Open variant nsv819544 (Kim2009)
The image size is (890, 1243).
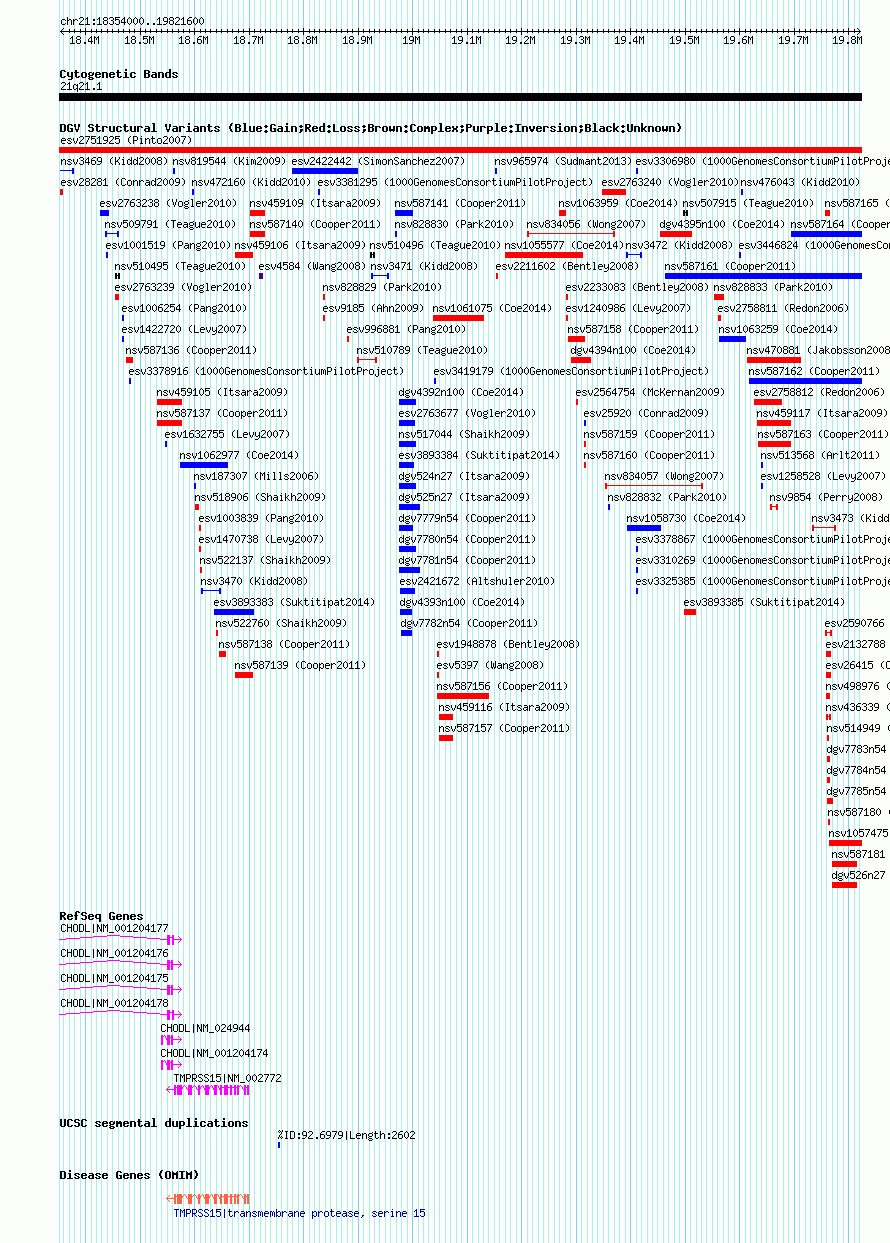229,161
